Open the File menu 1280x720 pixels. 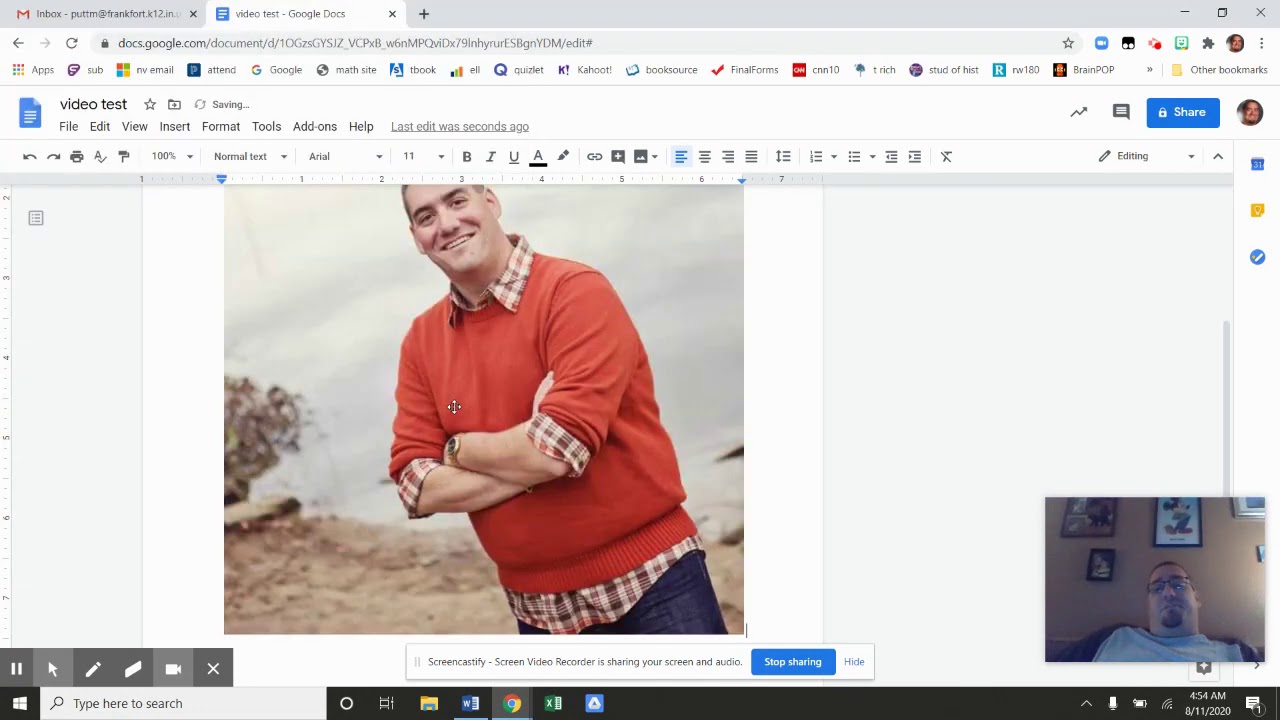point(68,126)
